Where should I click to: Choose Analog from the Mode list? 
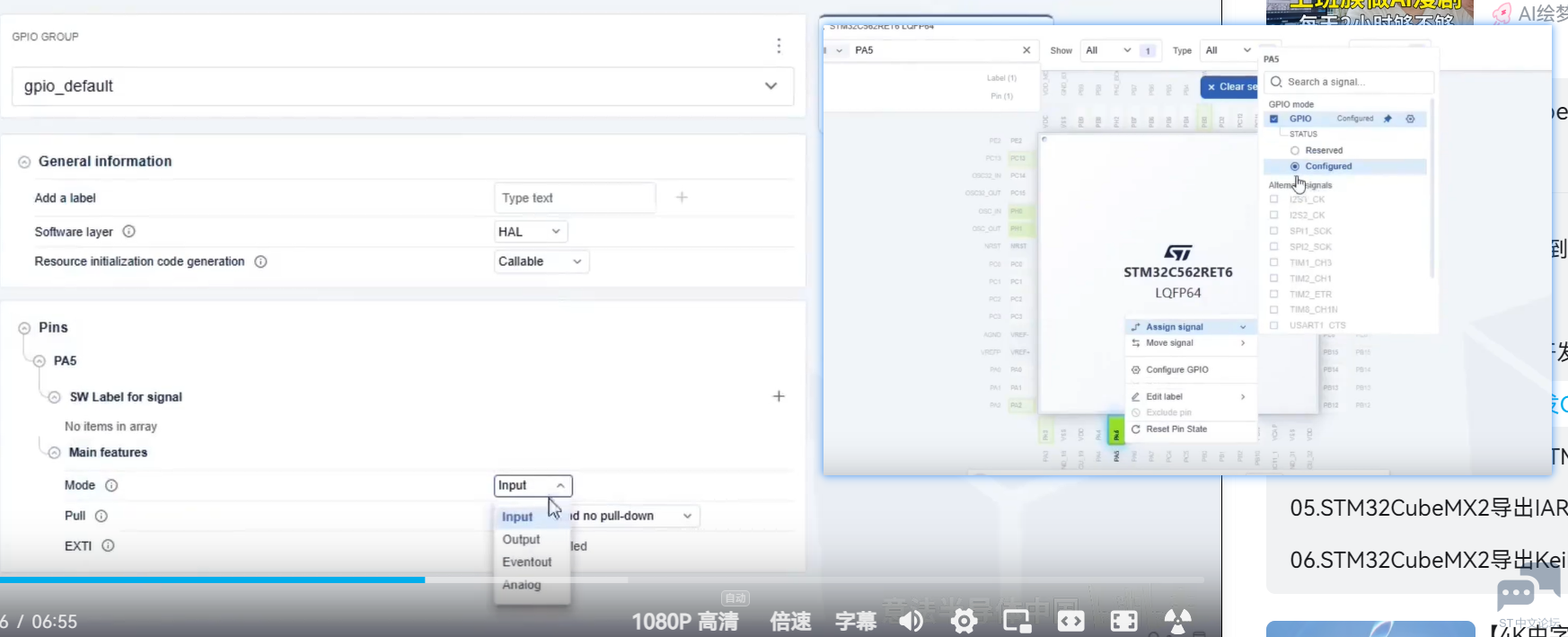pos(522,585)
